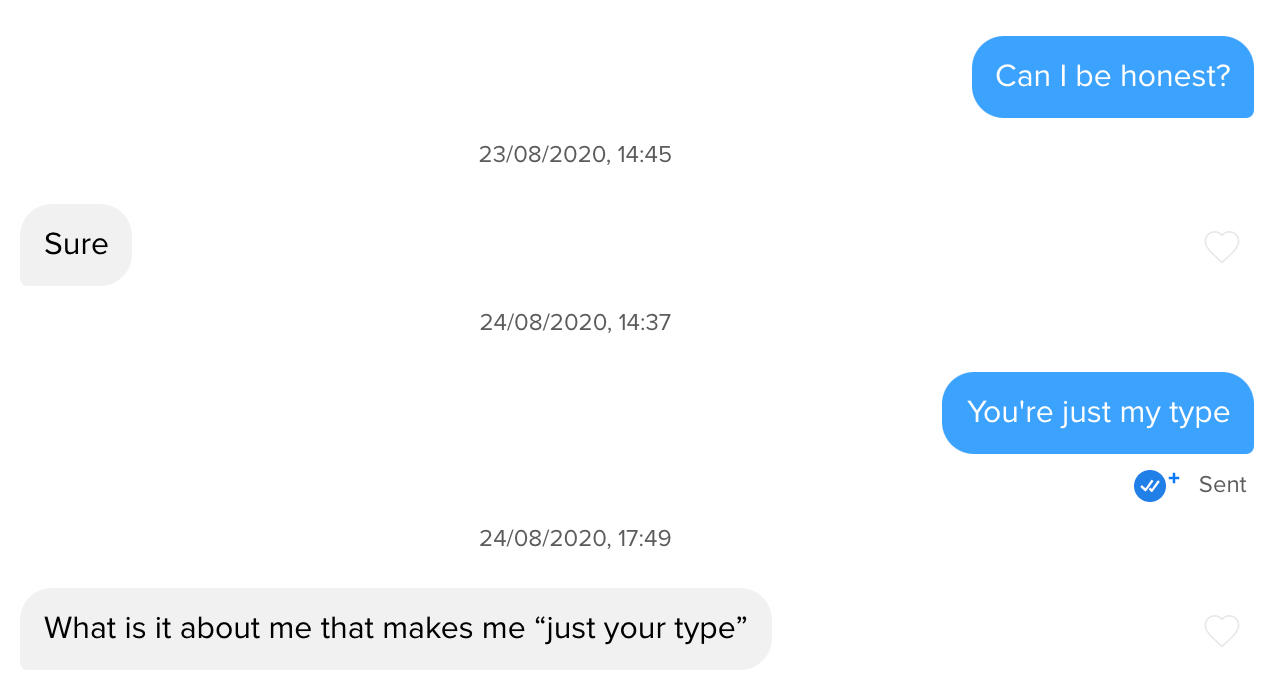Click the Sent status label

[1222, 485]
